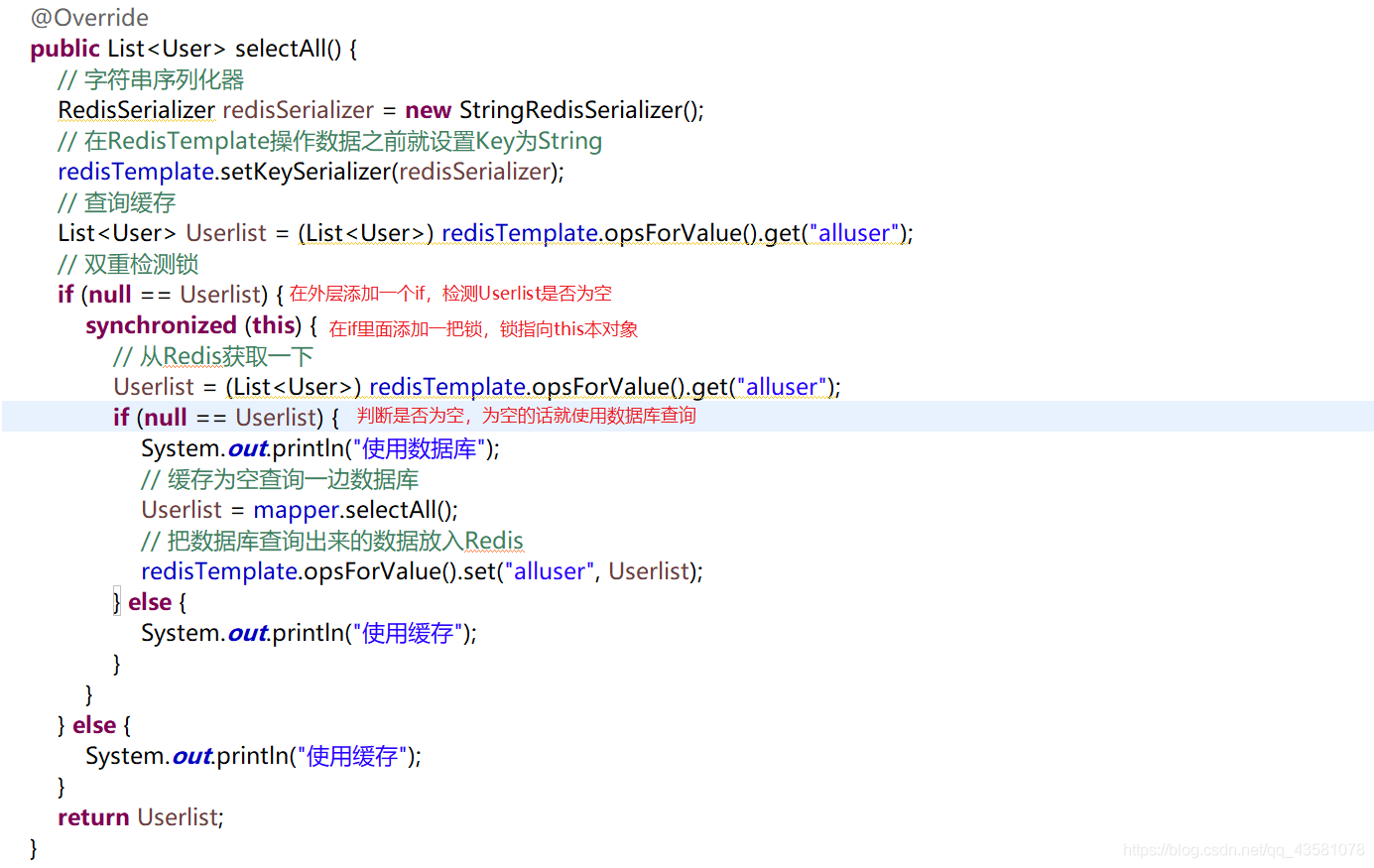
Task: Click 'Userlist = mapper.selectAll();' line
Action: pyautogui.click(x=300, y=510)
